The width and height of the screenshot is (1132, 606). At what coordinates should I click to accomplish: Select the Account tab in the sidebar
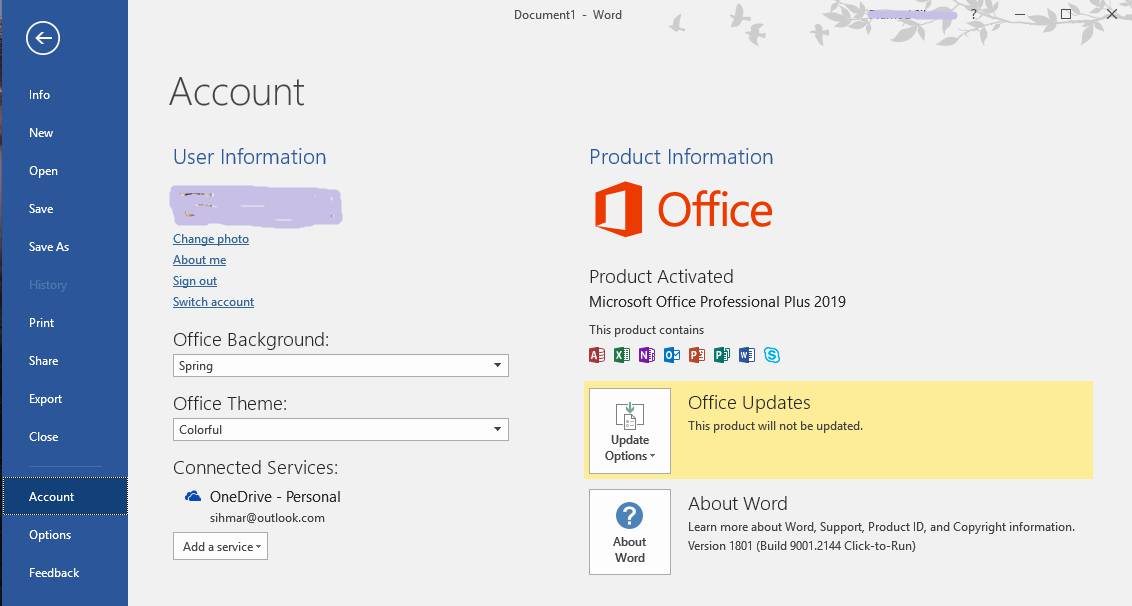(65, 496)
